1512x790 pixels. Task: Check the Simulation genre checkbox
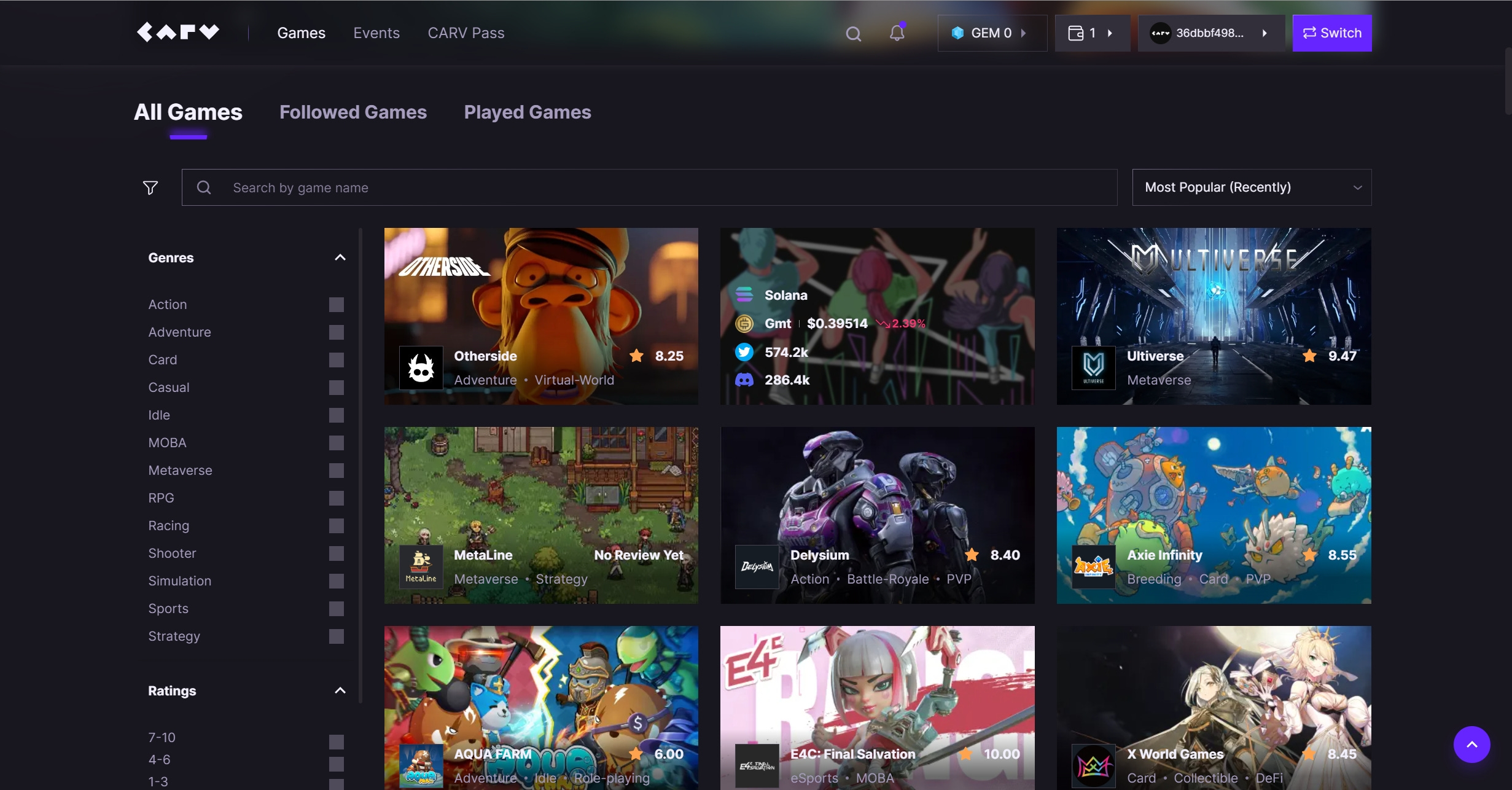[x=336, y=581]
